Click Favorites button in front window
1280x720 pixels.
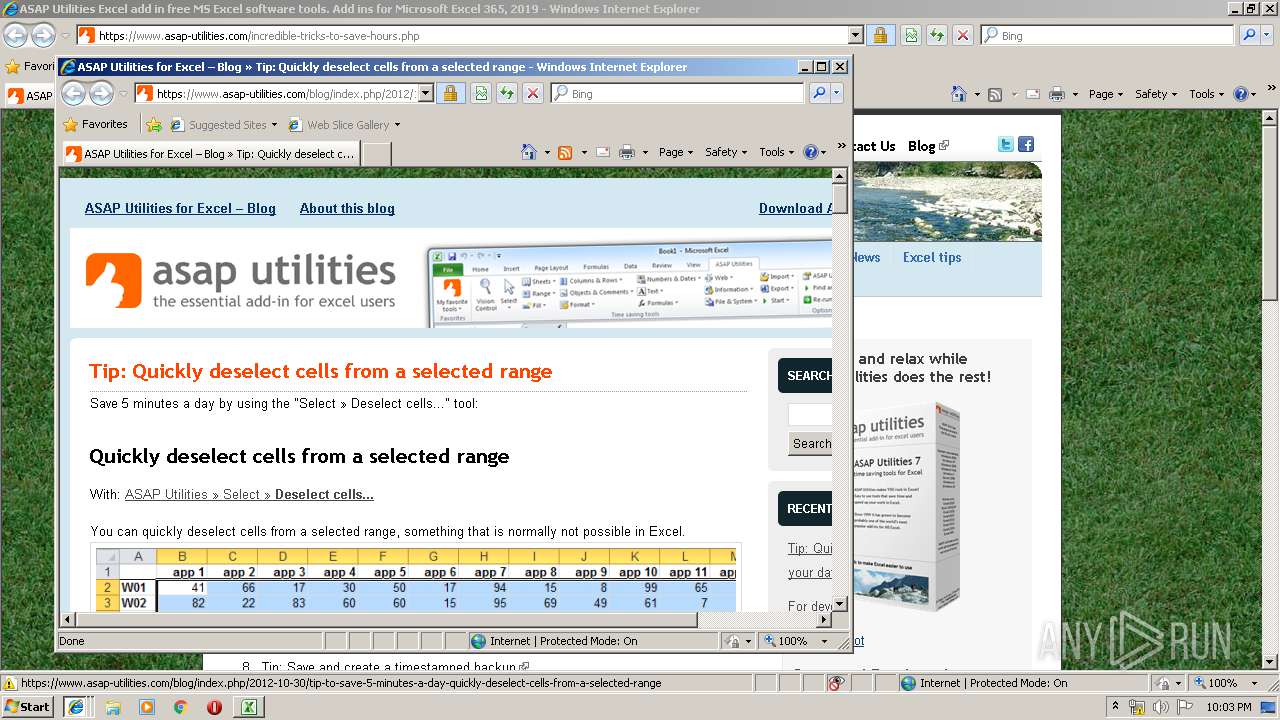pyautogui.click(x=95, y=125)
